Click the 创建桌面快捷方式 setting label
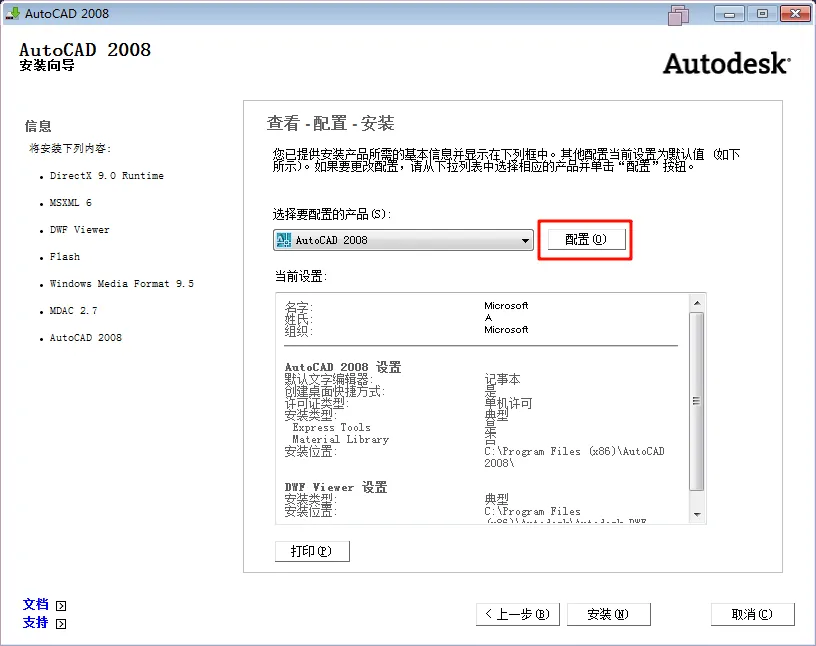This screenshot has width=816, height=646. click(335, 391)
